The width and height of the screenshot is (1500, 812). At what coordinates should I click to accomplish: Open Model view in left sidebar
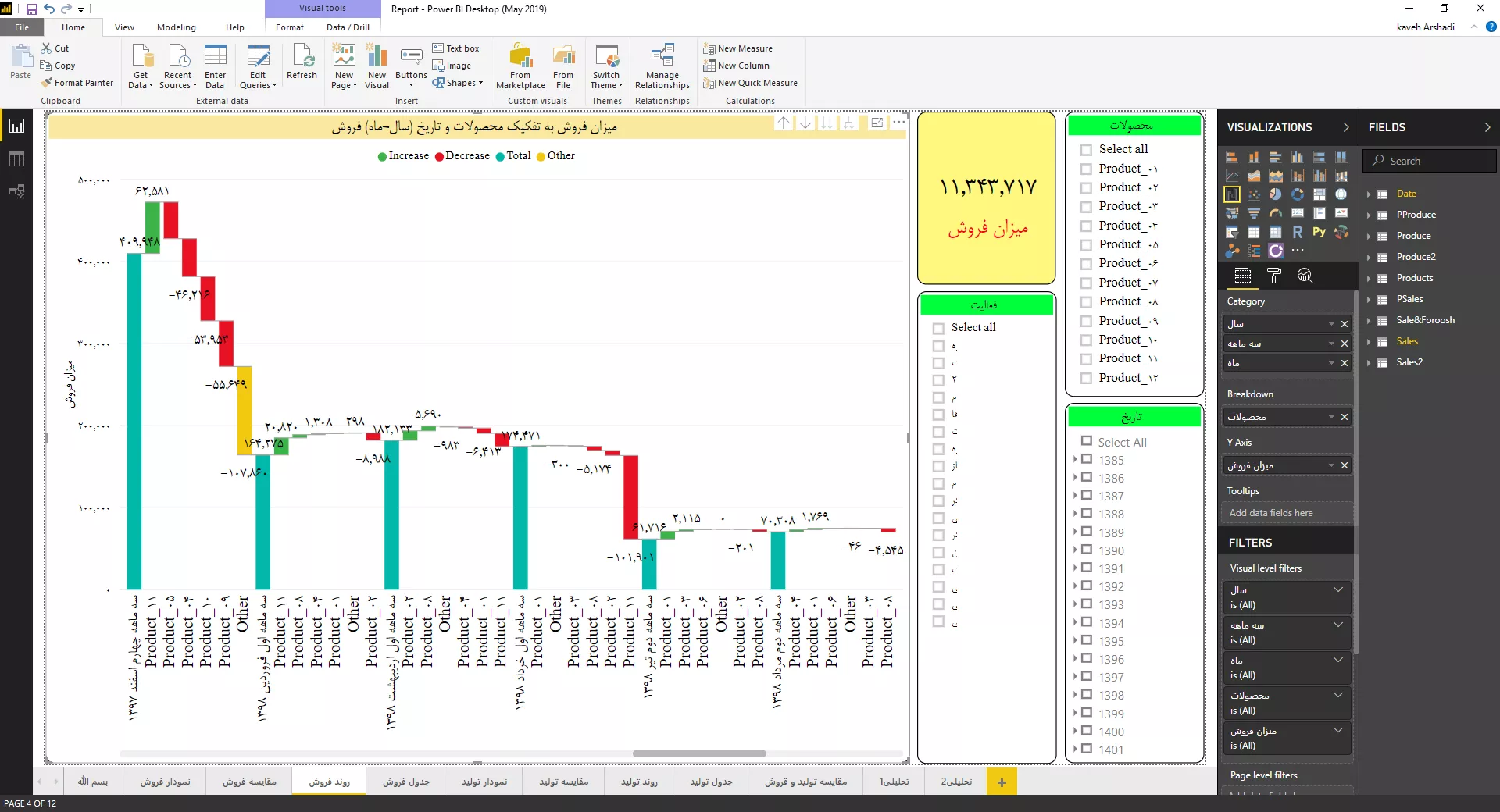pos(16,191)
